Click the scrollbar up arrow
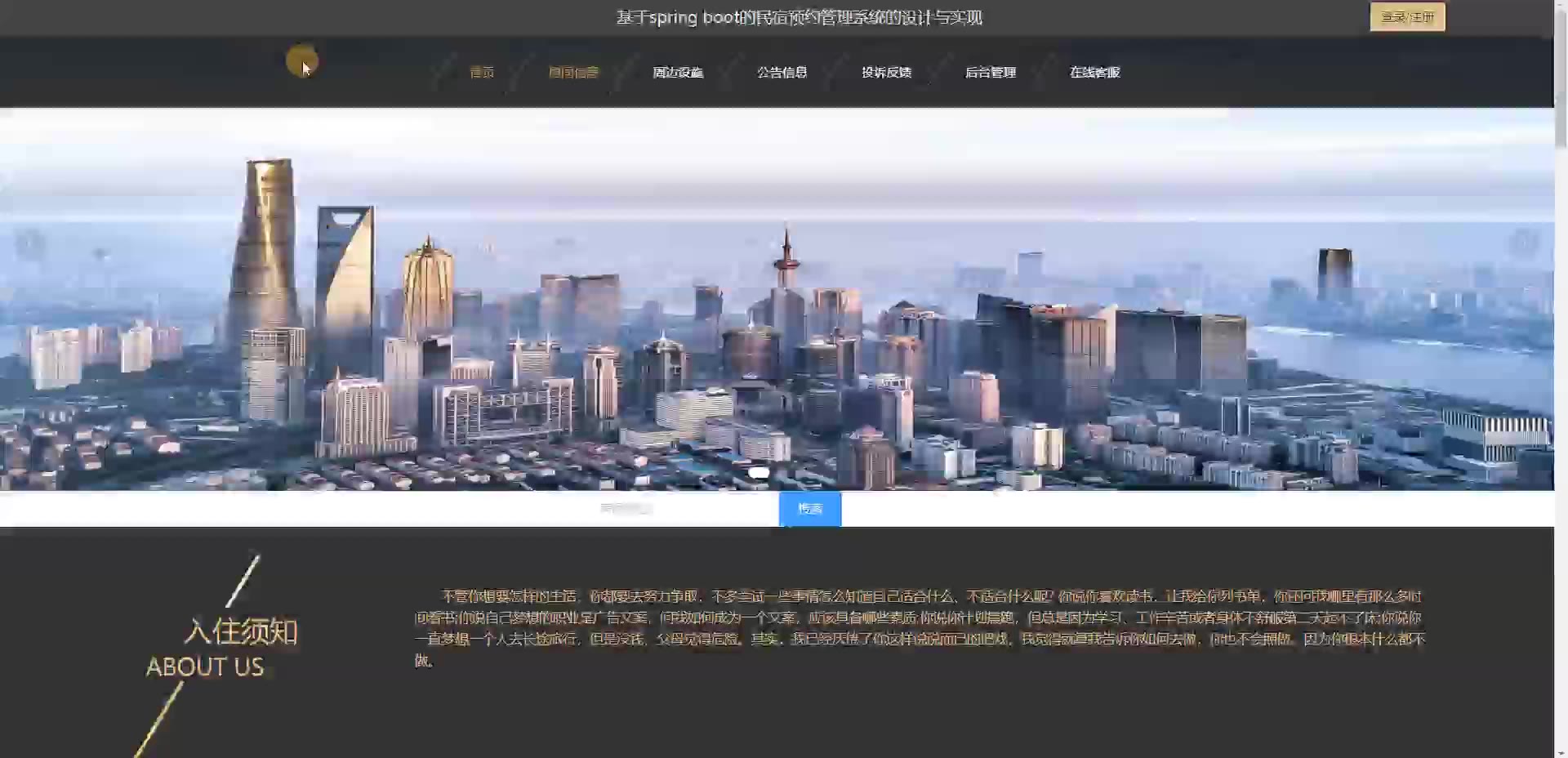 (x=1561, y=6)
